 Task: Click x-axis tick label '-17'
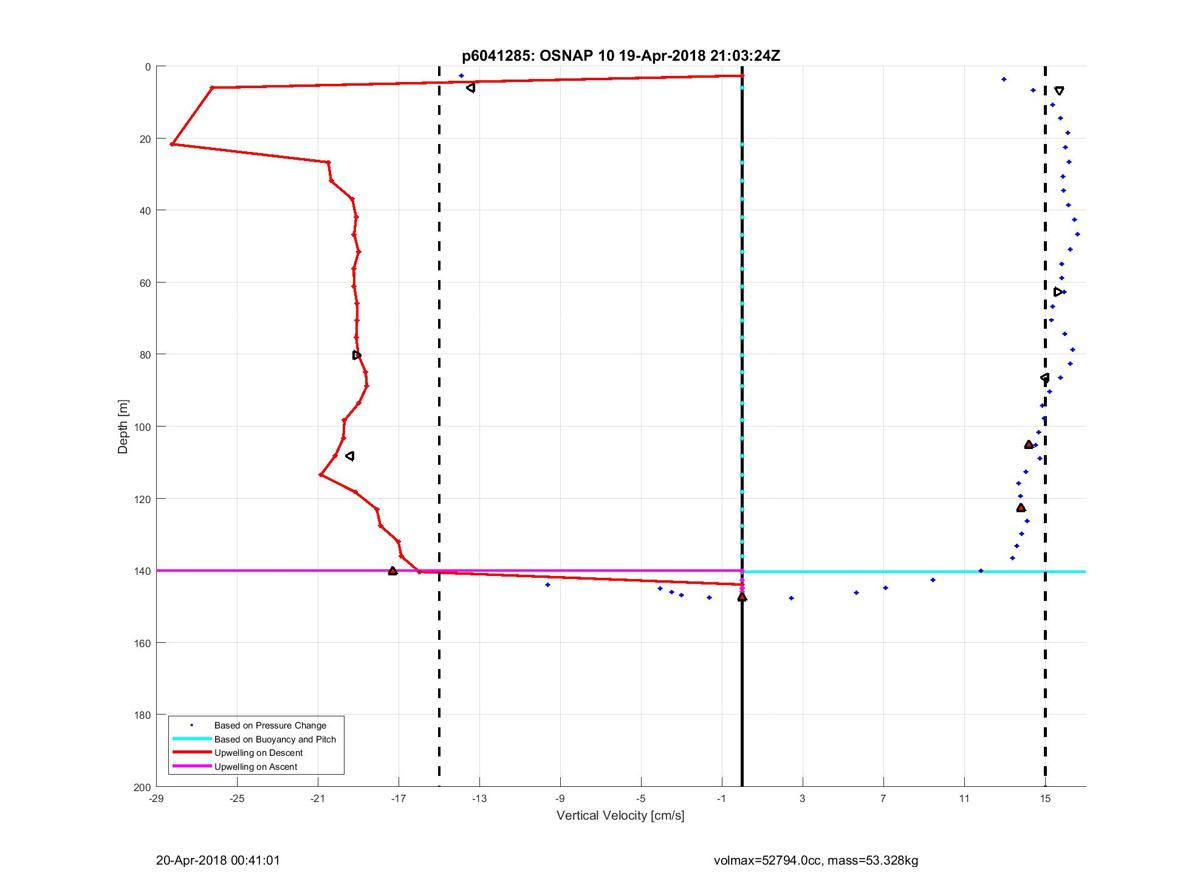coord(398,799)
